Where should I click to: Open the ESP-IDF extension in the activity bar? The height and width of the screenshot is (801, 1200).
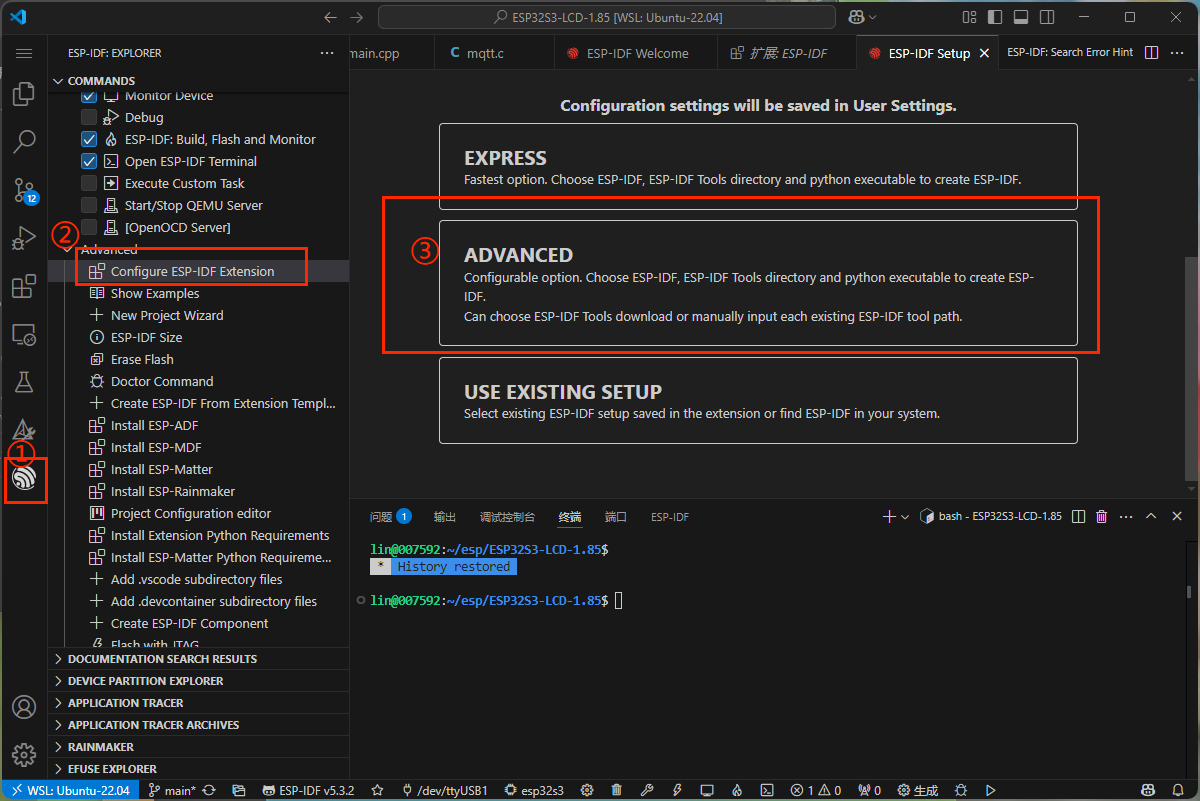click(x=25, y=481)
